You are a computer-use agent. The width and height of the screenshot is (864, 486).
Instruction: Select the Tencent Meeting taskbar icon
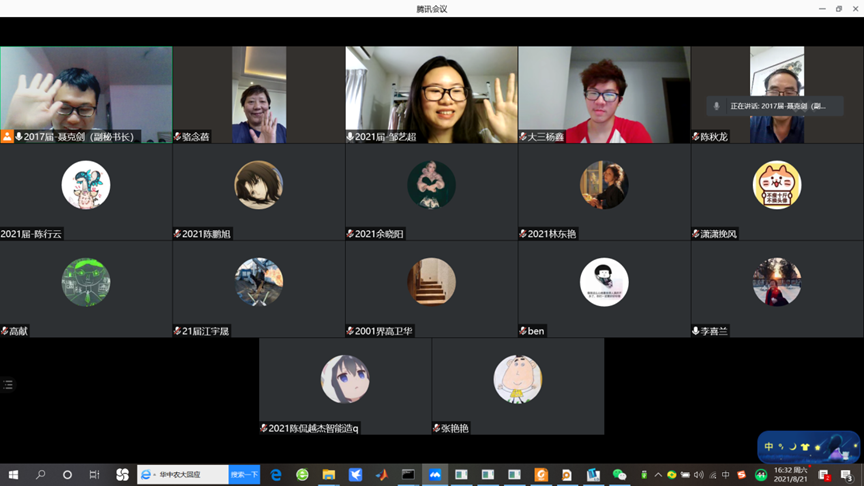(435, 475)
